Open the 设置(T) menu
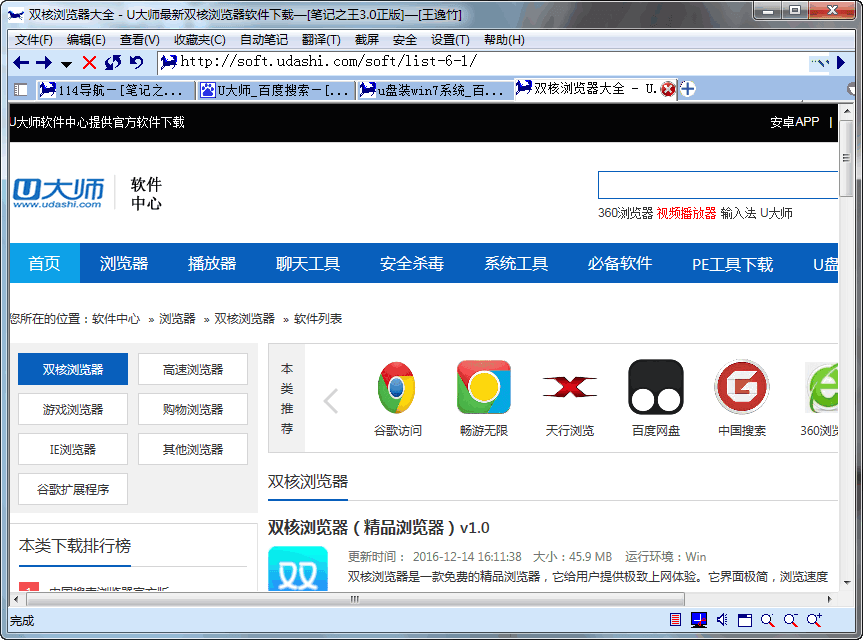 [450, 40]
